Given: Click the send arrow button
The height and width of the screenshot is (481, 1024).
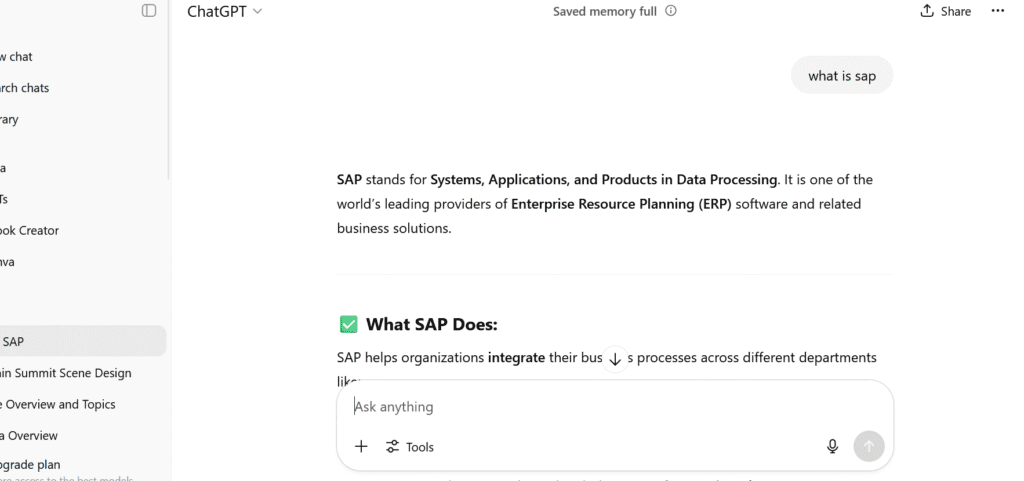Looking at the screenshot, I should pos(869,446).
